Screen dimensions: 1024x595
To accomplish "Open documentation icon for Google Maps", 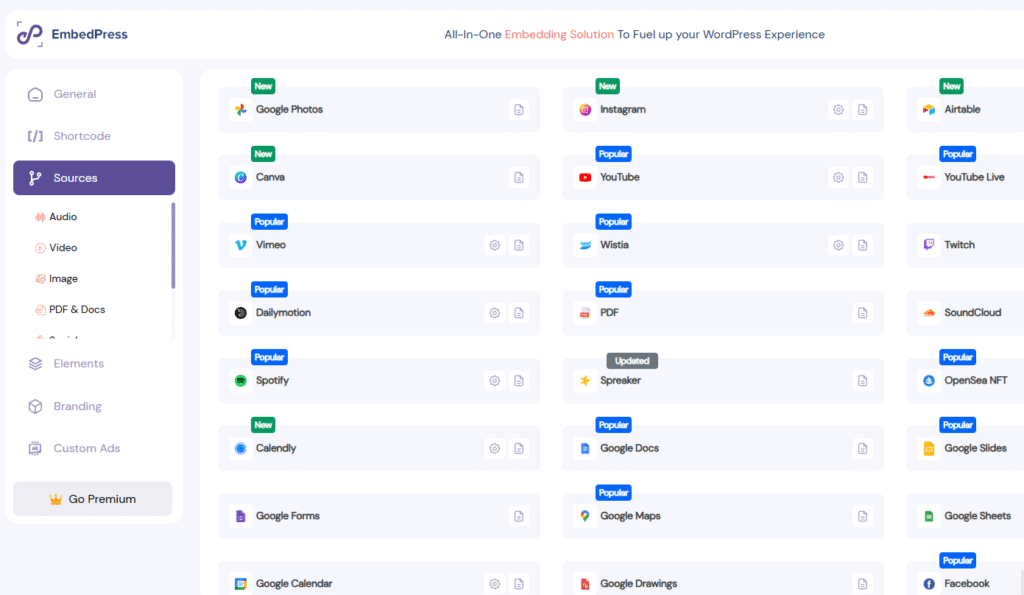I will point(862,516).
